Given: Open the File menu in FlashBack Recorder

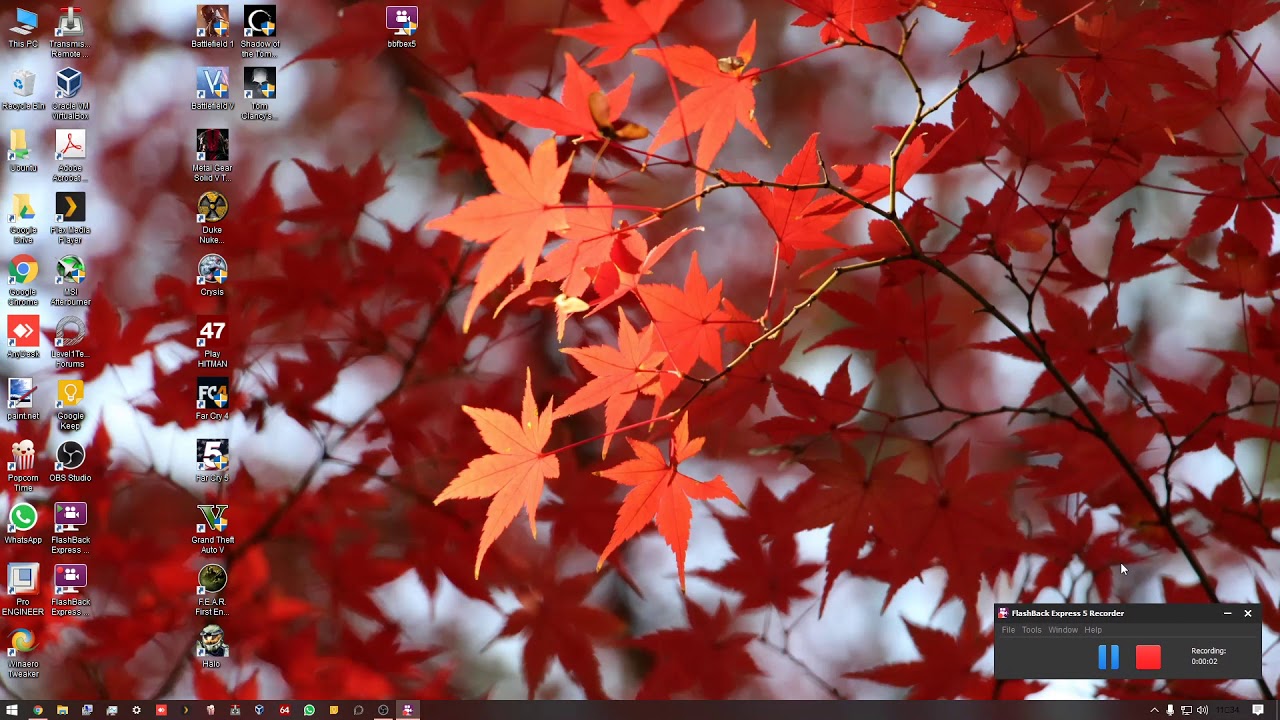Looking at the screenshot, I should tap(1008, 630).
